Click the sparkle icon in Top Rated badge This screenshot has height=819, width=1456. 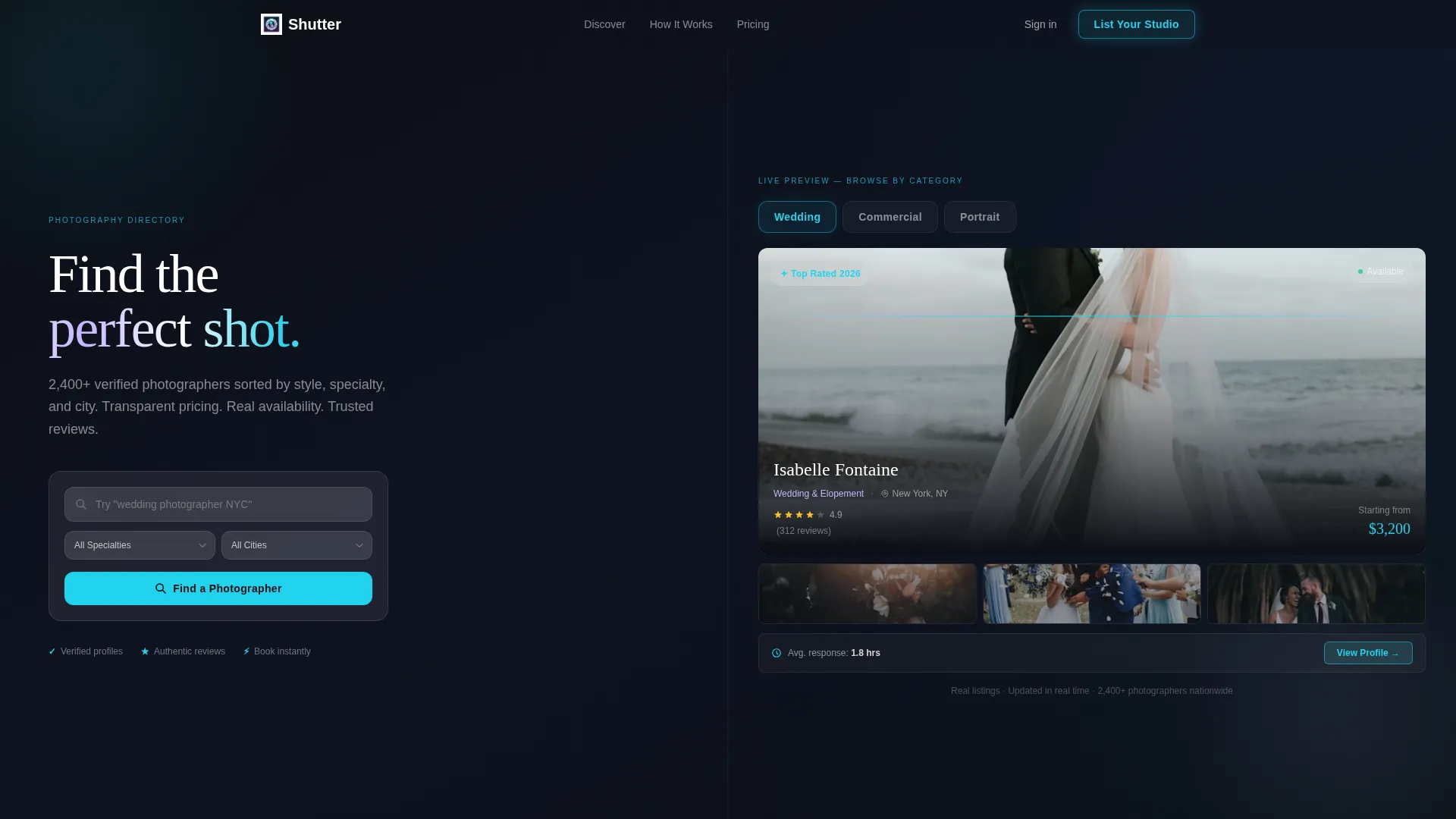pyautogui.click(x=784, y=274)
